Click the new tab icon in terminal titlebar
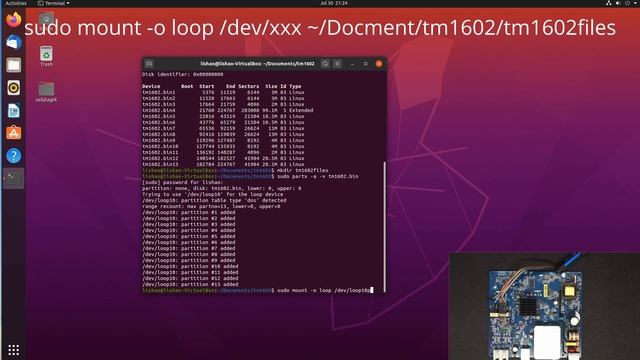Screen dimensions: 640x360 [149, 64]
